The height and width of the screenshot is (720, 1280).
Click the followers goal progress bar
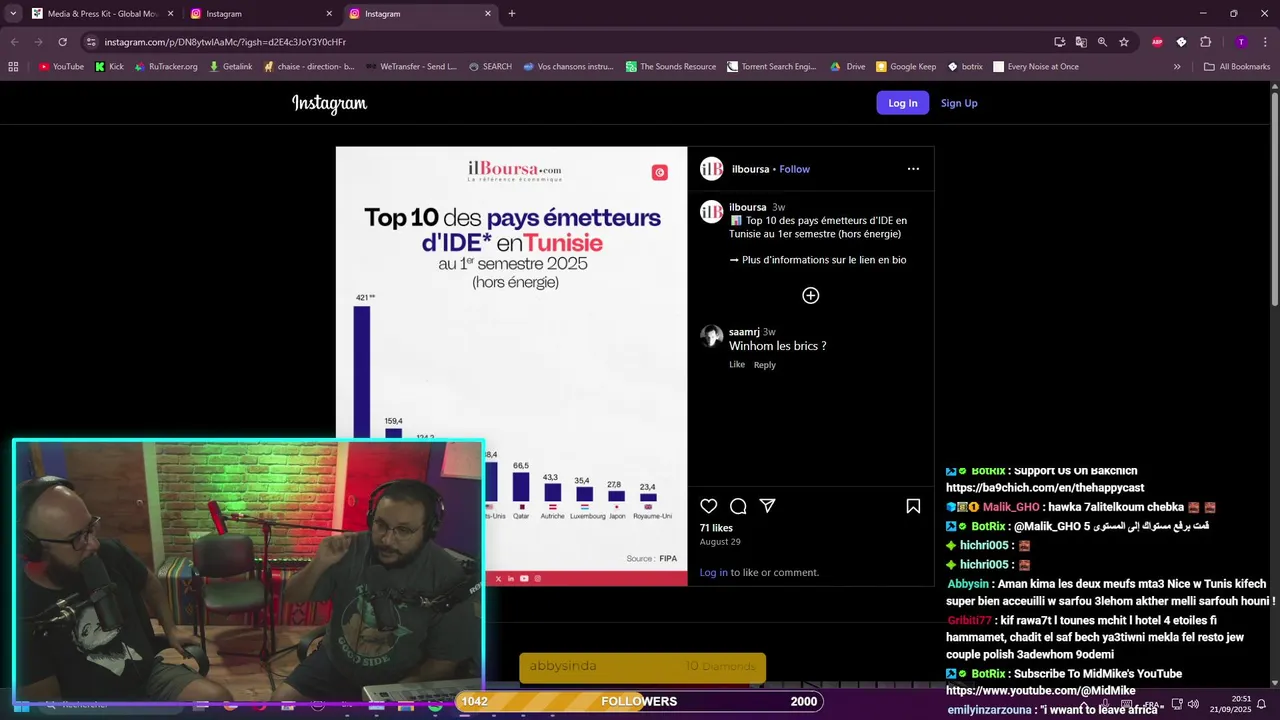(639, 701)
